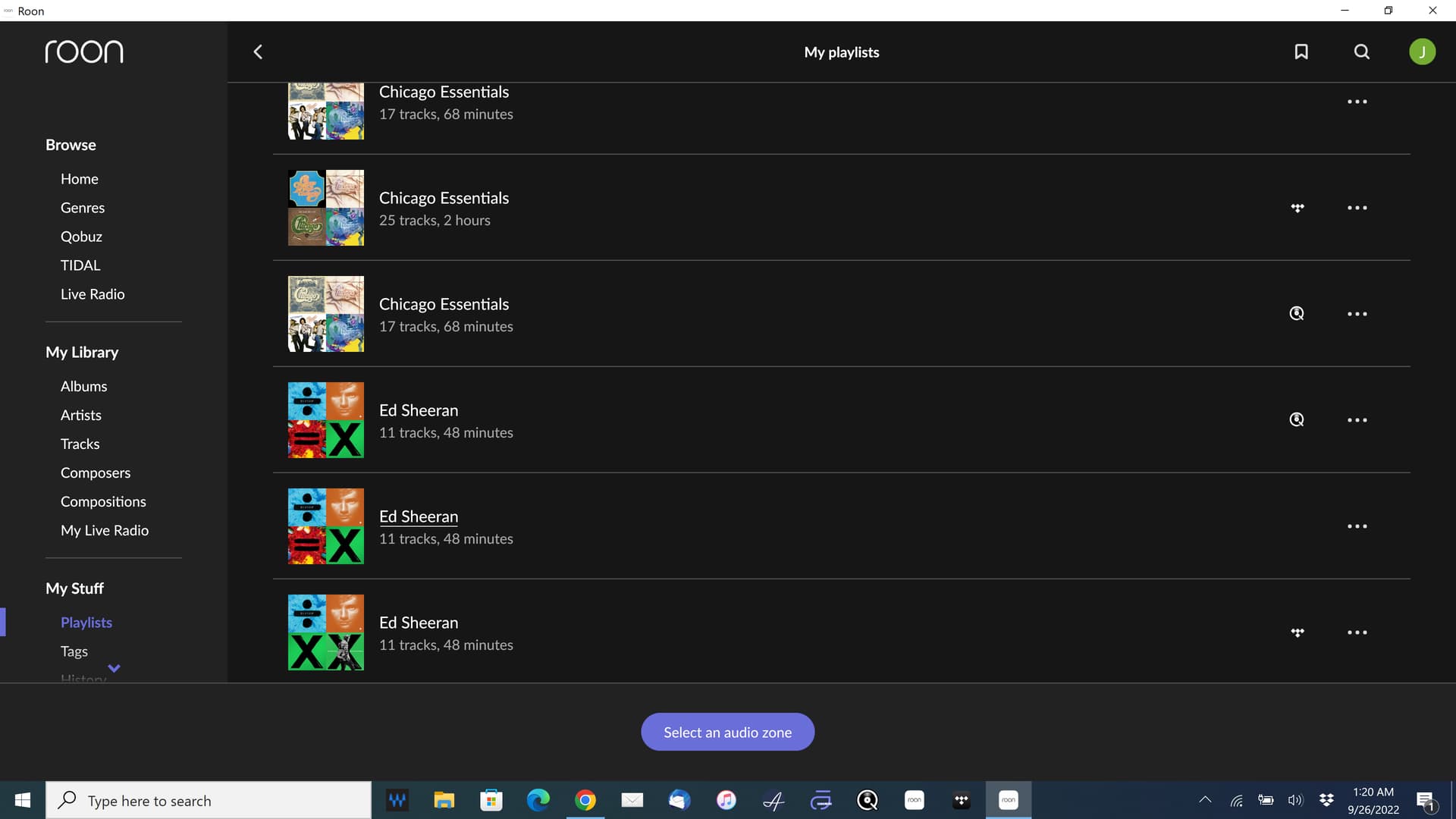Open TIDAL in the Browse sidebar
This screenshot has width=1456, height=819.
tap(80, 265)
